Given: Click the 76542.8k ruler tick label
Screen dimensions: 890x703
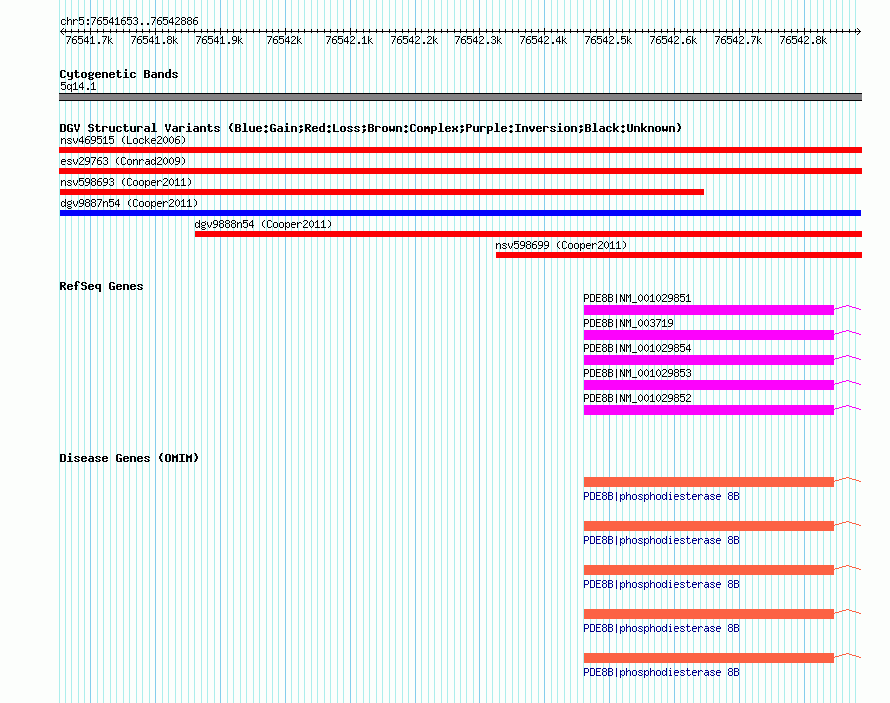Looking at the screenshot, I should click(x=803, y=40).
